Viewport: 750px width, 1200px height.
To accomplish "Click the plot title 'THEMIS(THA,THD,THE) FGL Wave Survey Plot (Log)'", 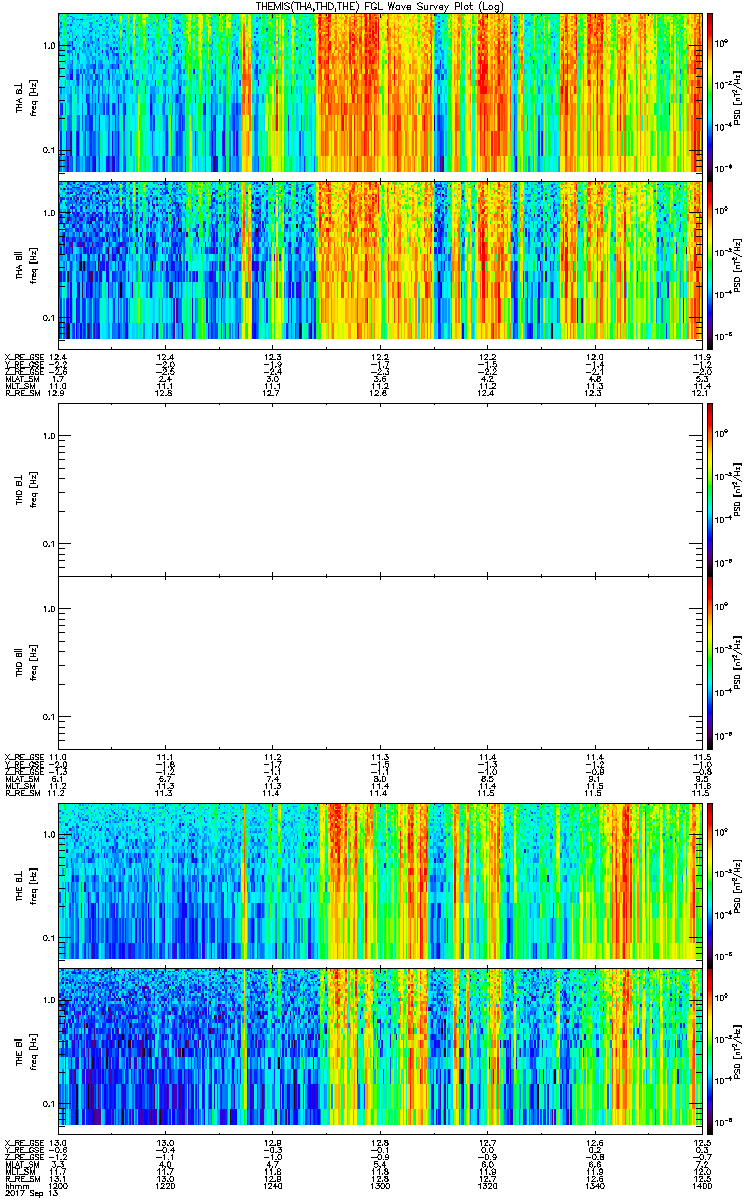I will coord(380,6).
